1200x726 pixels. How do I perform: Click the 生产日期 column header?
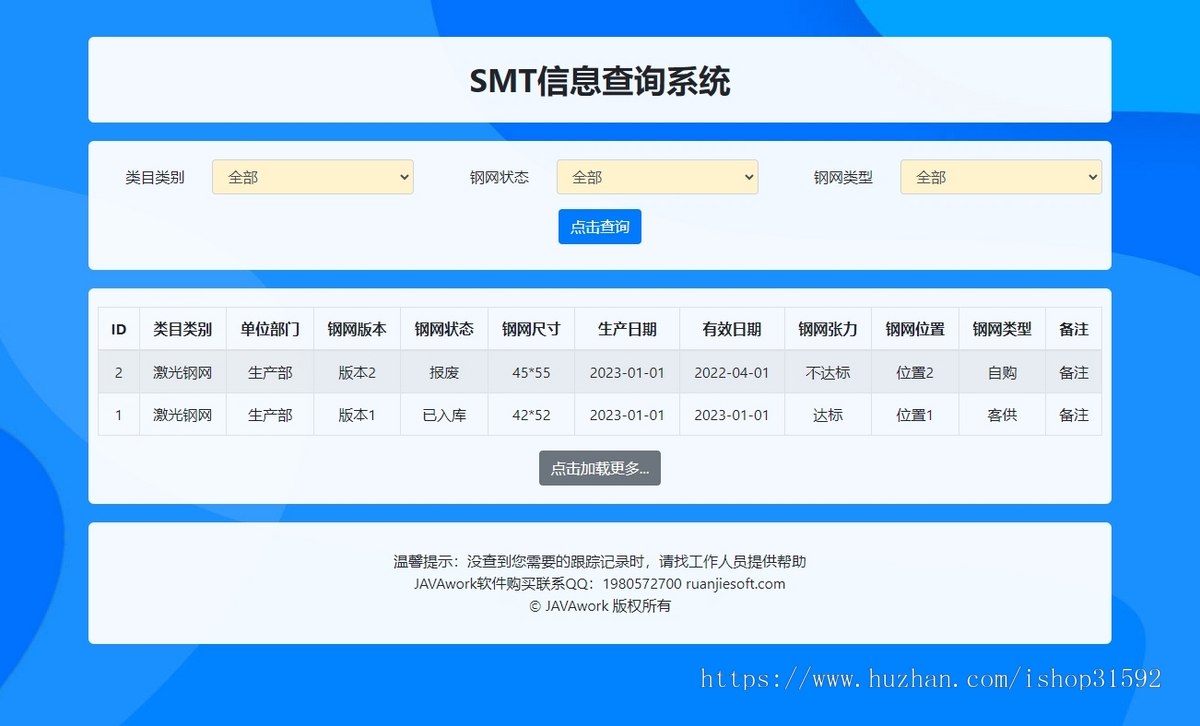click(627, 329)
